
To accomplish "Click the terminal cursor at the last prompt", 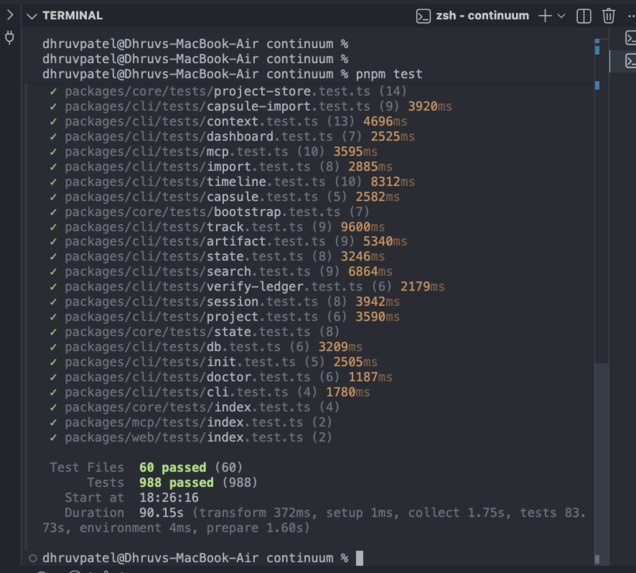I will [359, 558].
